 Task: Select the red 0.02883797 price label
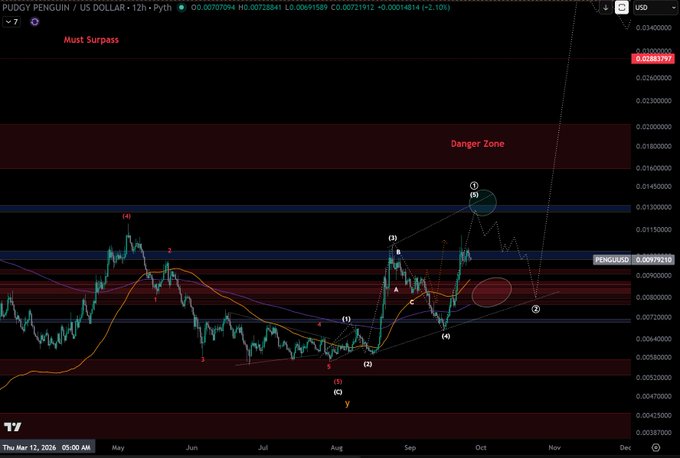653,59
